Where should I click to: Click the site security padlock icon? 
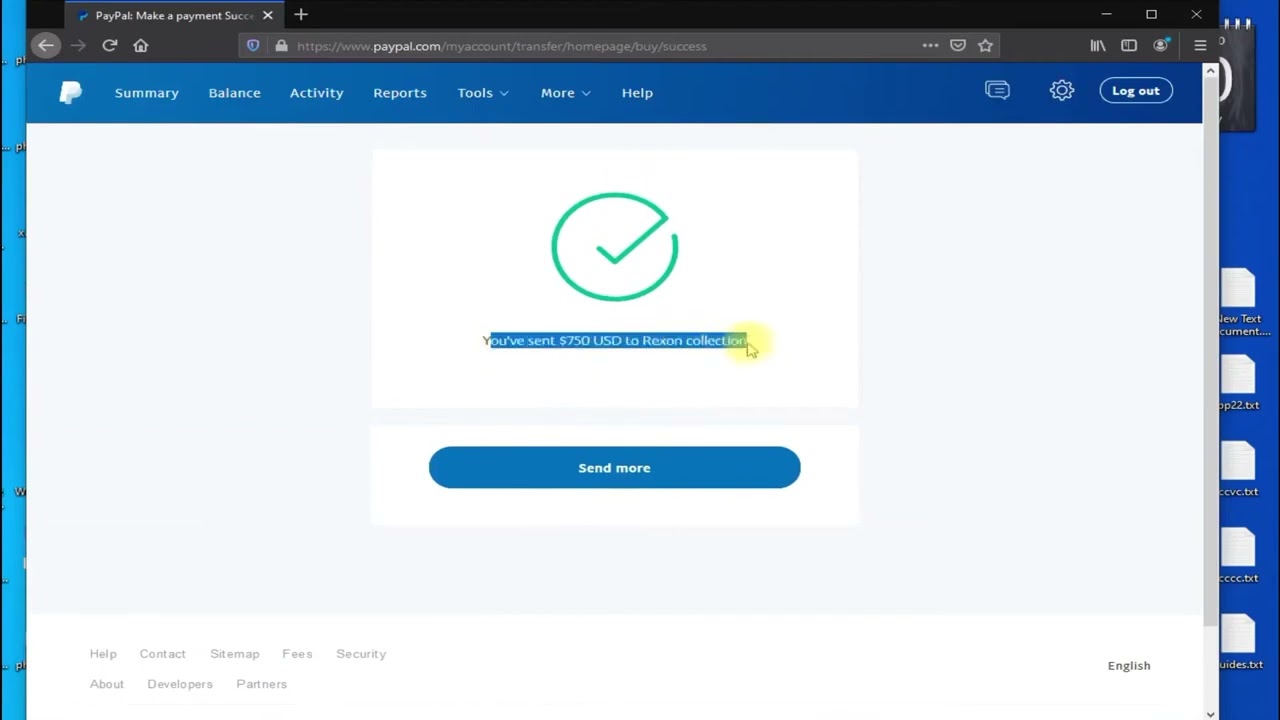click(x=281, y=45)
